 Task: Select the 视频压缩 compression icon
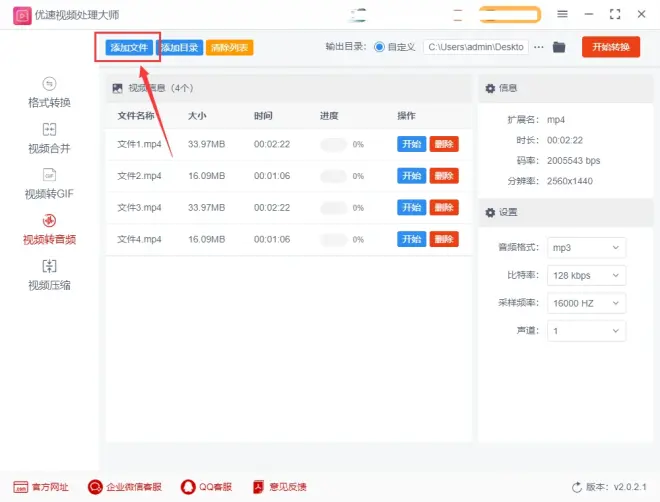click(49, 266)
